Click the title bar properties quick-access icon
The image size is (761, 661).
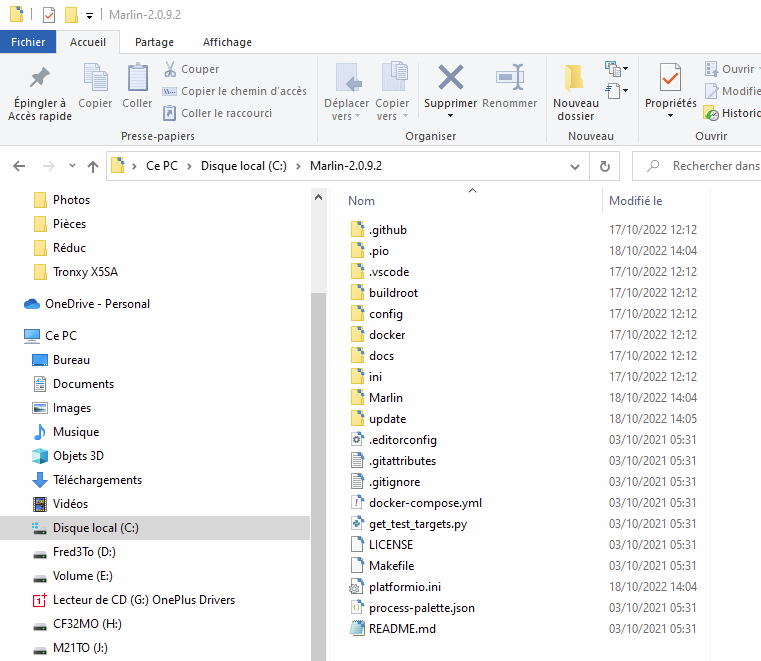click(x=49, y=15)
